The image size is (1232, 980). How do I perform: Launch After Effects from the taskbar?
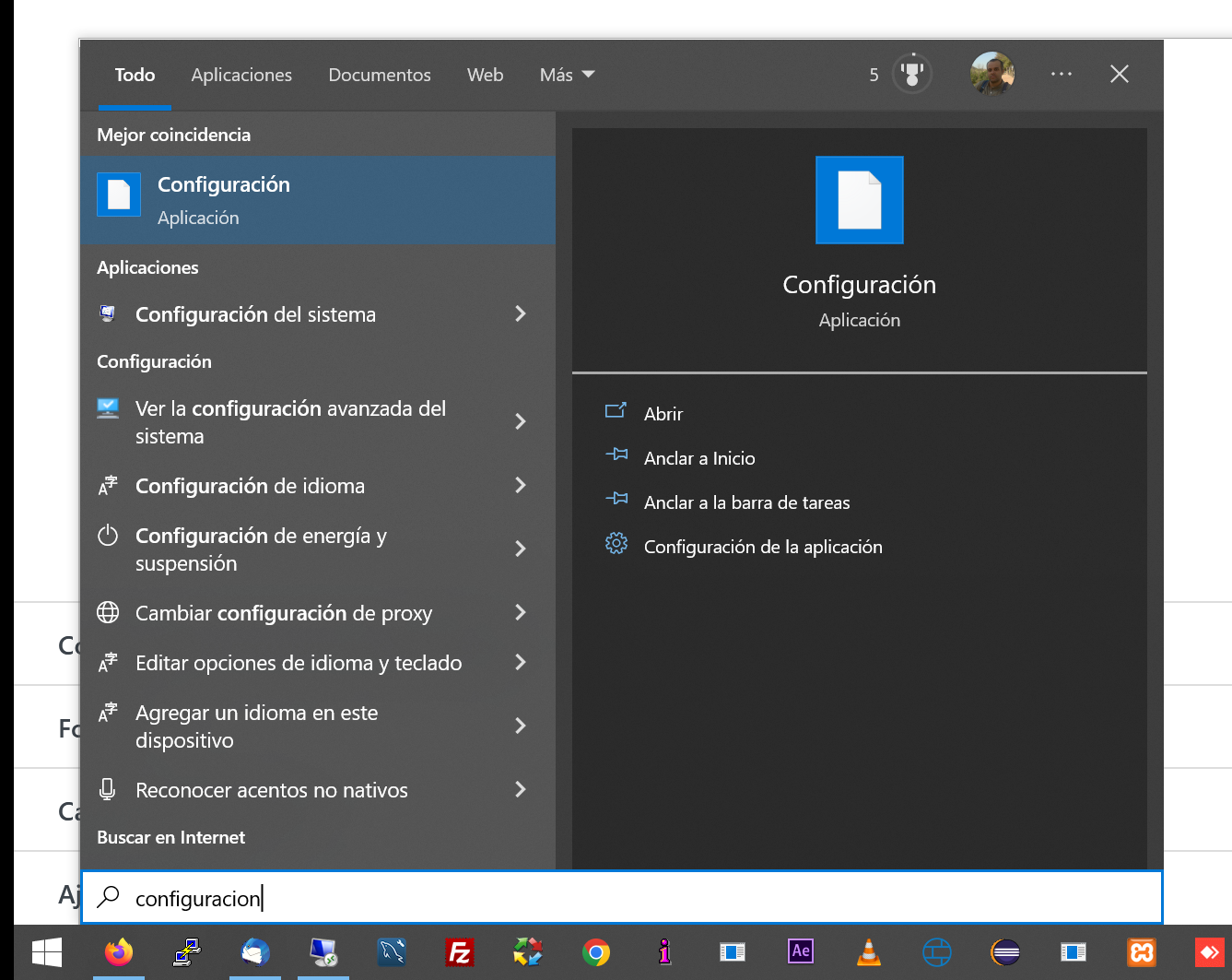click(801, 951)
